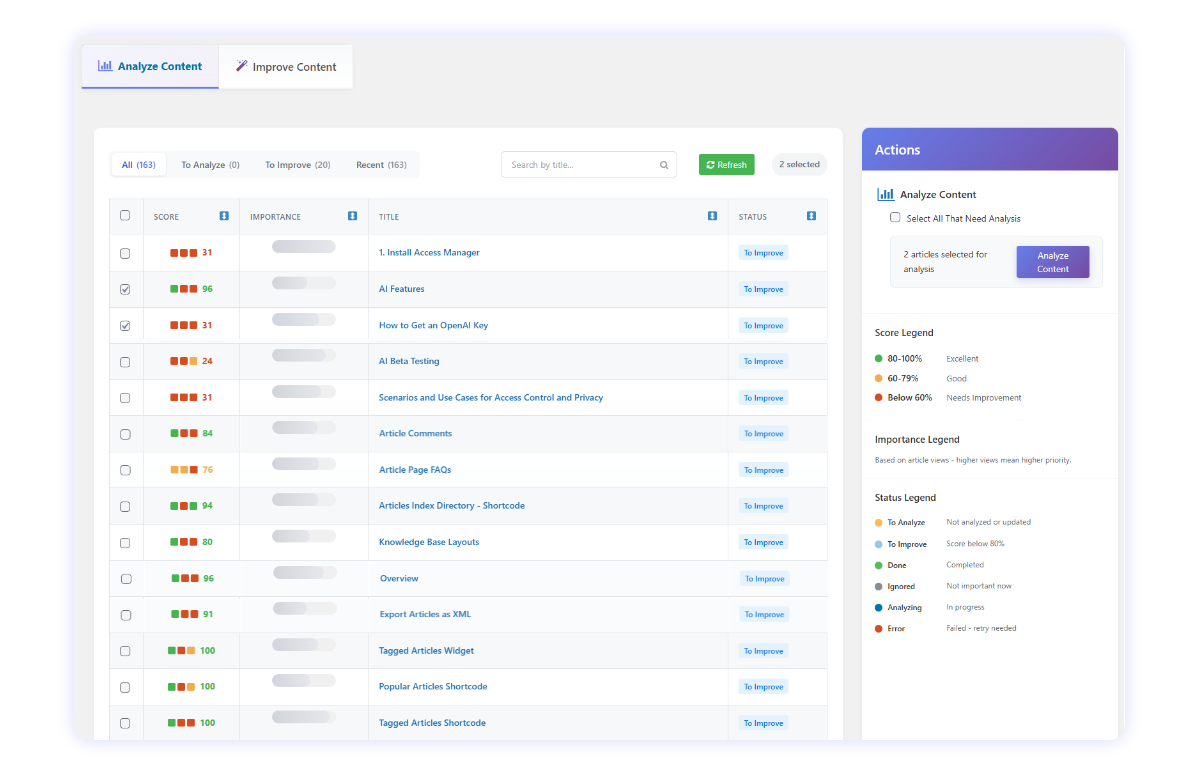Click the bar chart icon on Analyze Content tab
Screen dimensions: 1200x775
point(104,66)
